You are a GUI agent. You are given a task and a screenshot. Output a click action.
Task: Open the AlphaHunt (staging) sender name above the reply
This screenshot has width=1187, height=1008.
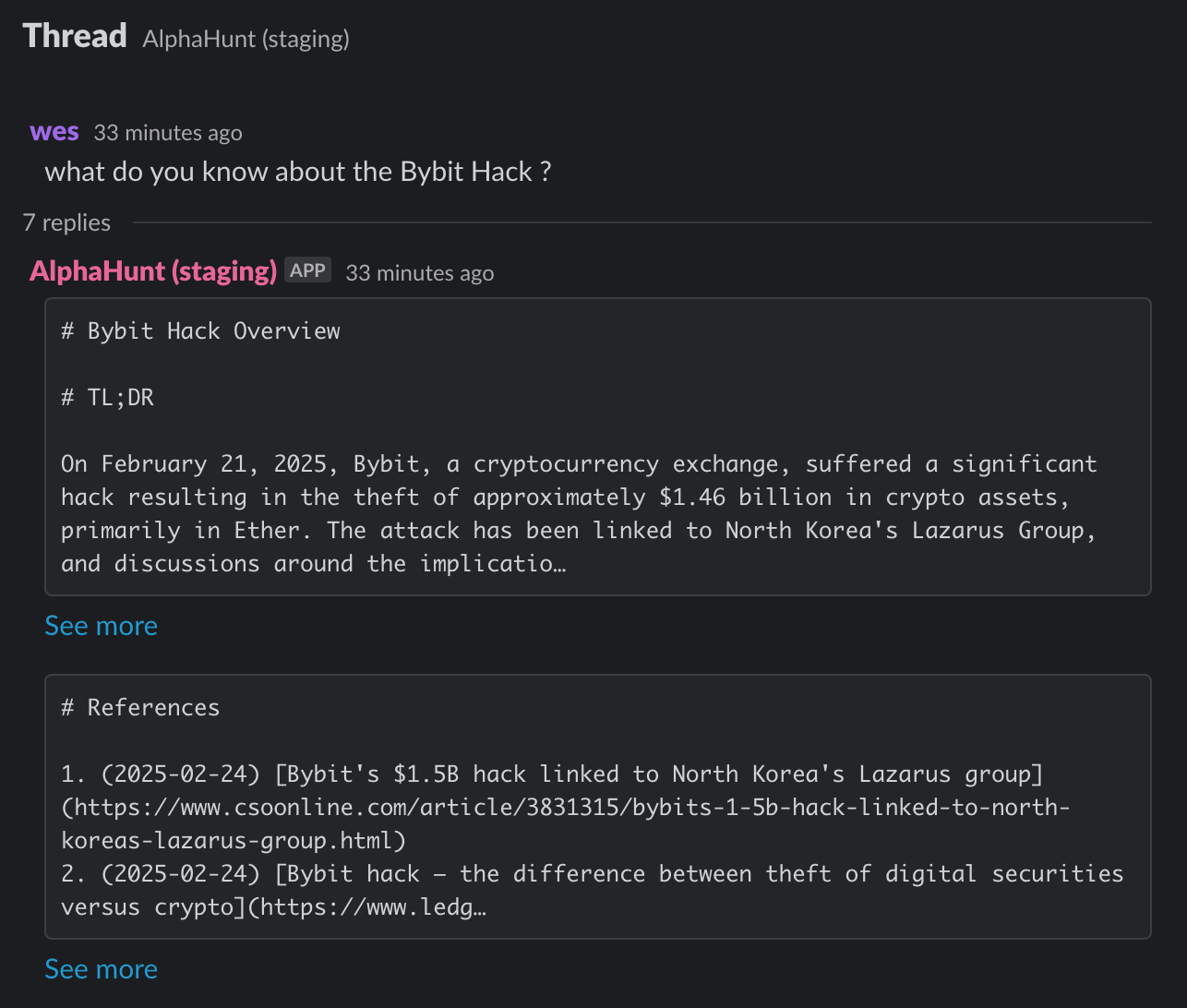coord(153,271)
